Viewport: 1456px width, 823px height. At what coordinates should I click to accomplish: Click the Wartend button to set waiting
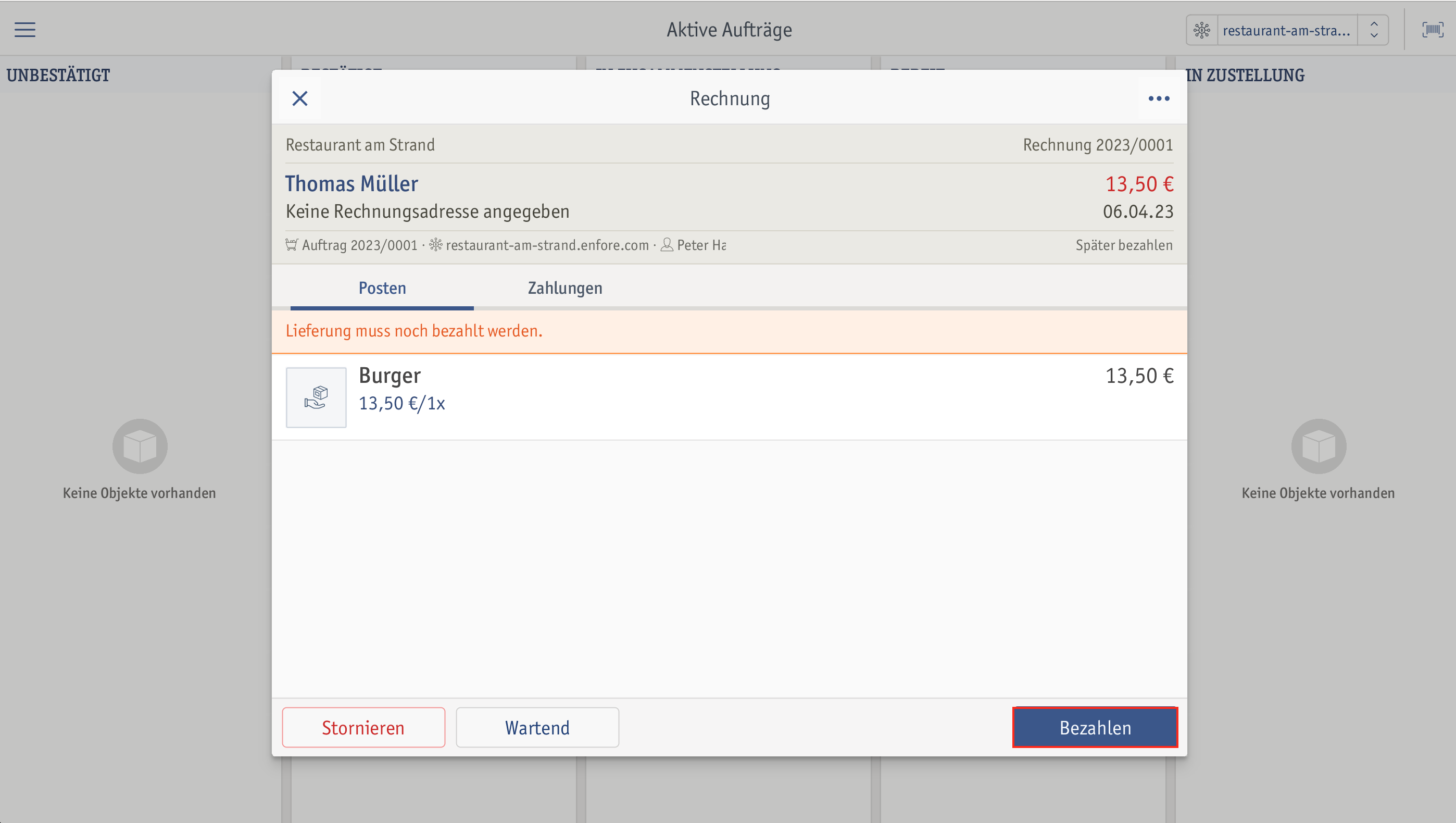tap(537, 727)
